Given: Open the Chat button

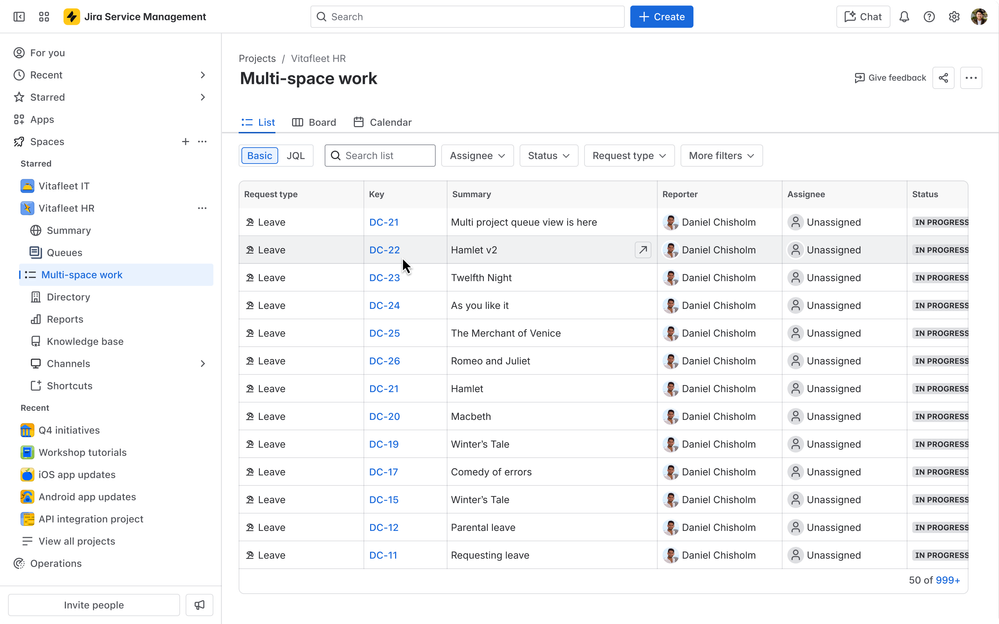Looking at the screenshot, I should (x=863, y=17).
